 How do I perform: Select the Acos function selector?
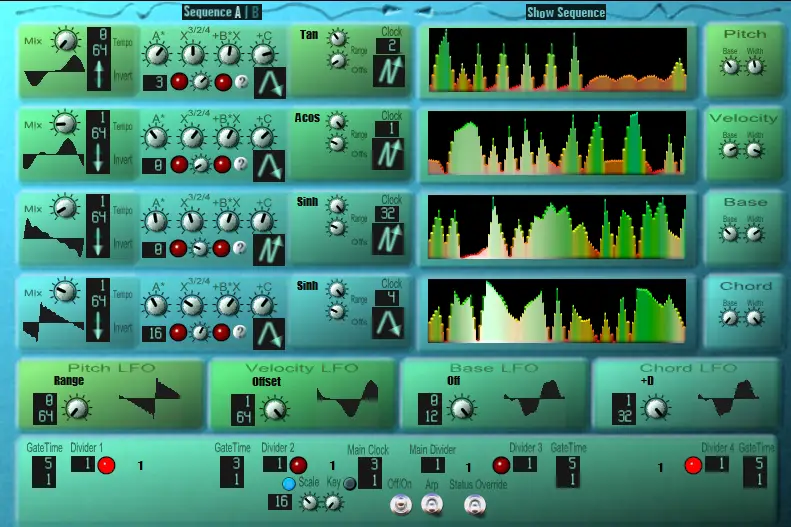coord(307,118)
